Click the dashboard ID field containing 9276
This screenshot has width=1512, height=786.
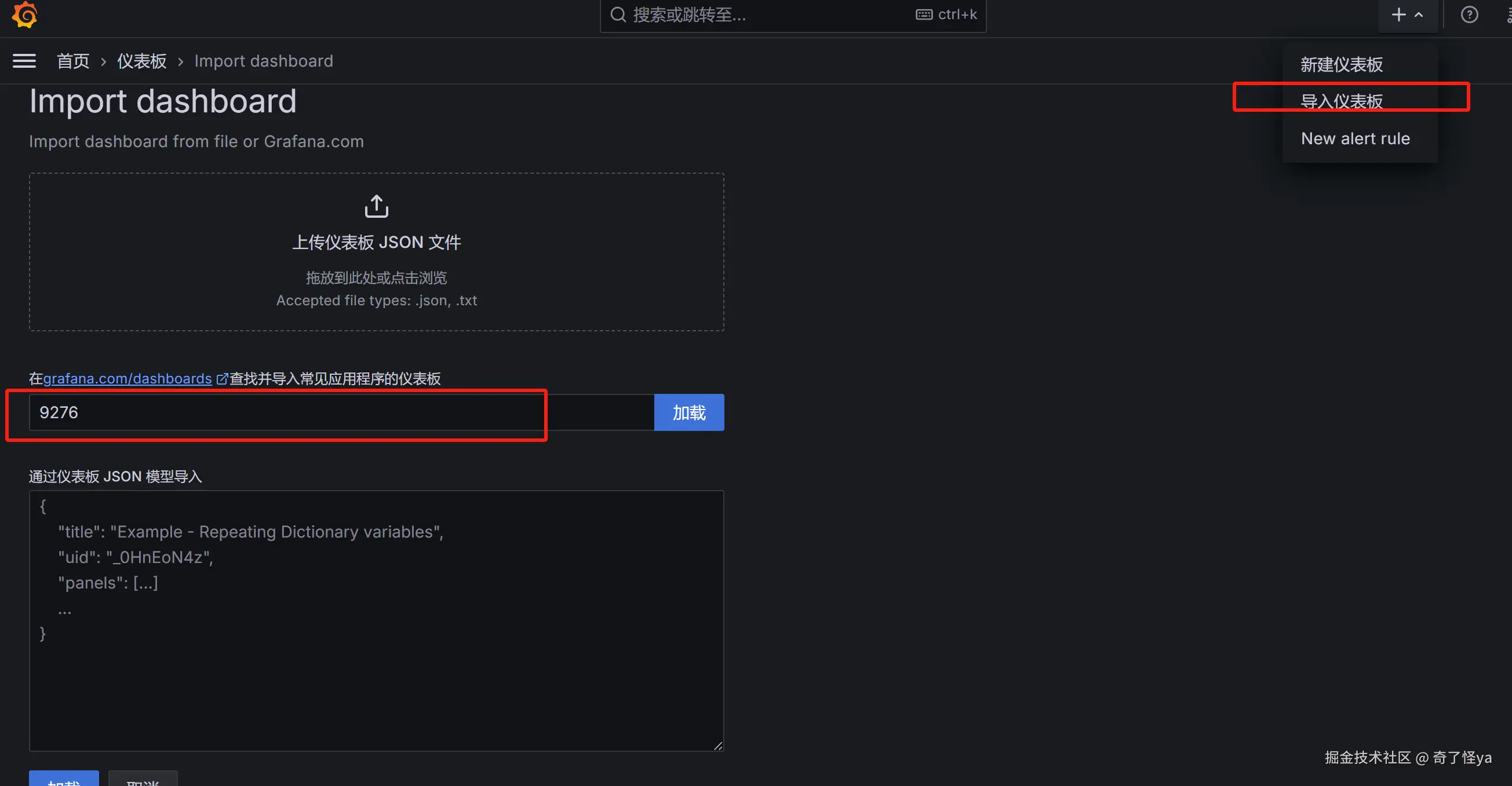pyautogui.click(x=340, y=412)
